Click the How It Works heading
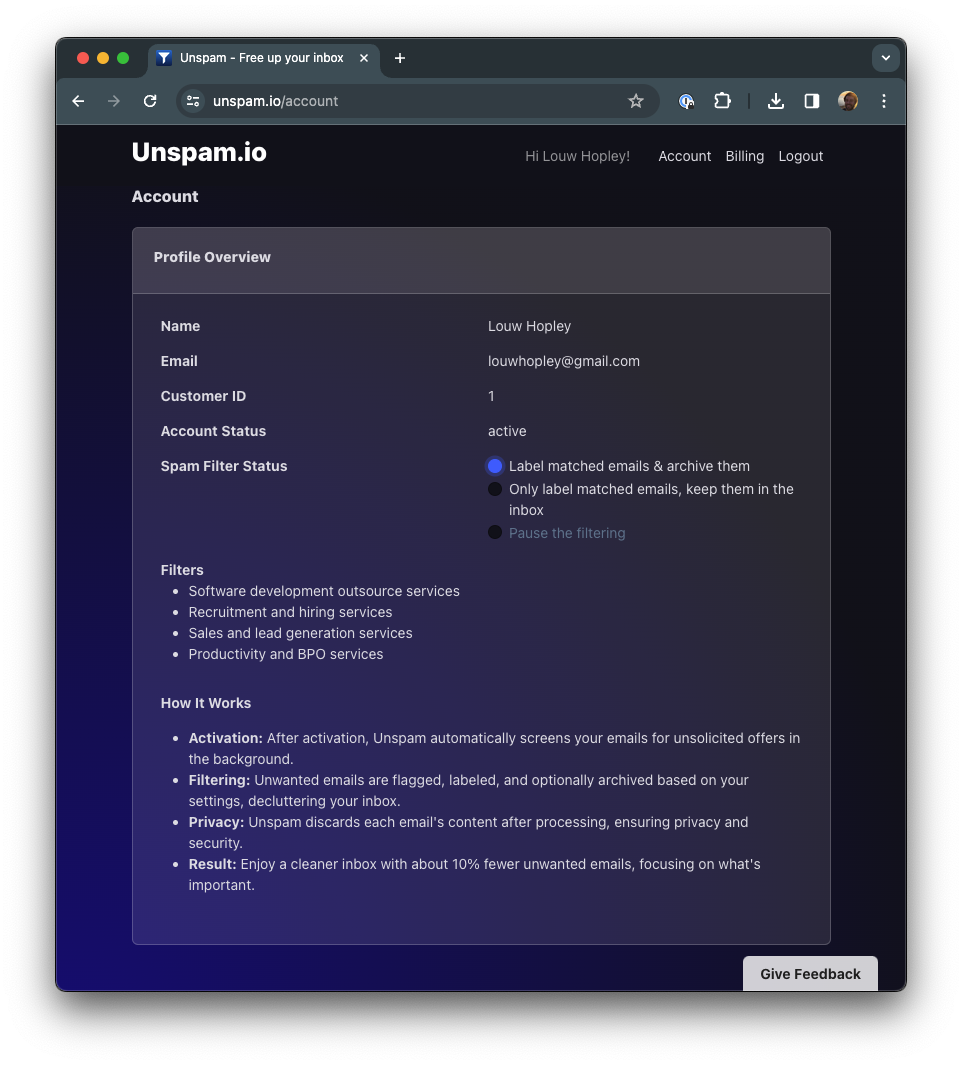The width and height of the screenshot is (962, 1065). pyautogui.click(x=206, y=703)
